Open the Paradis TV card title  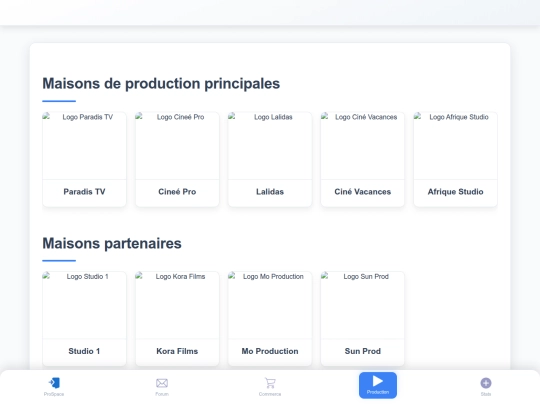coord(84,192)
